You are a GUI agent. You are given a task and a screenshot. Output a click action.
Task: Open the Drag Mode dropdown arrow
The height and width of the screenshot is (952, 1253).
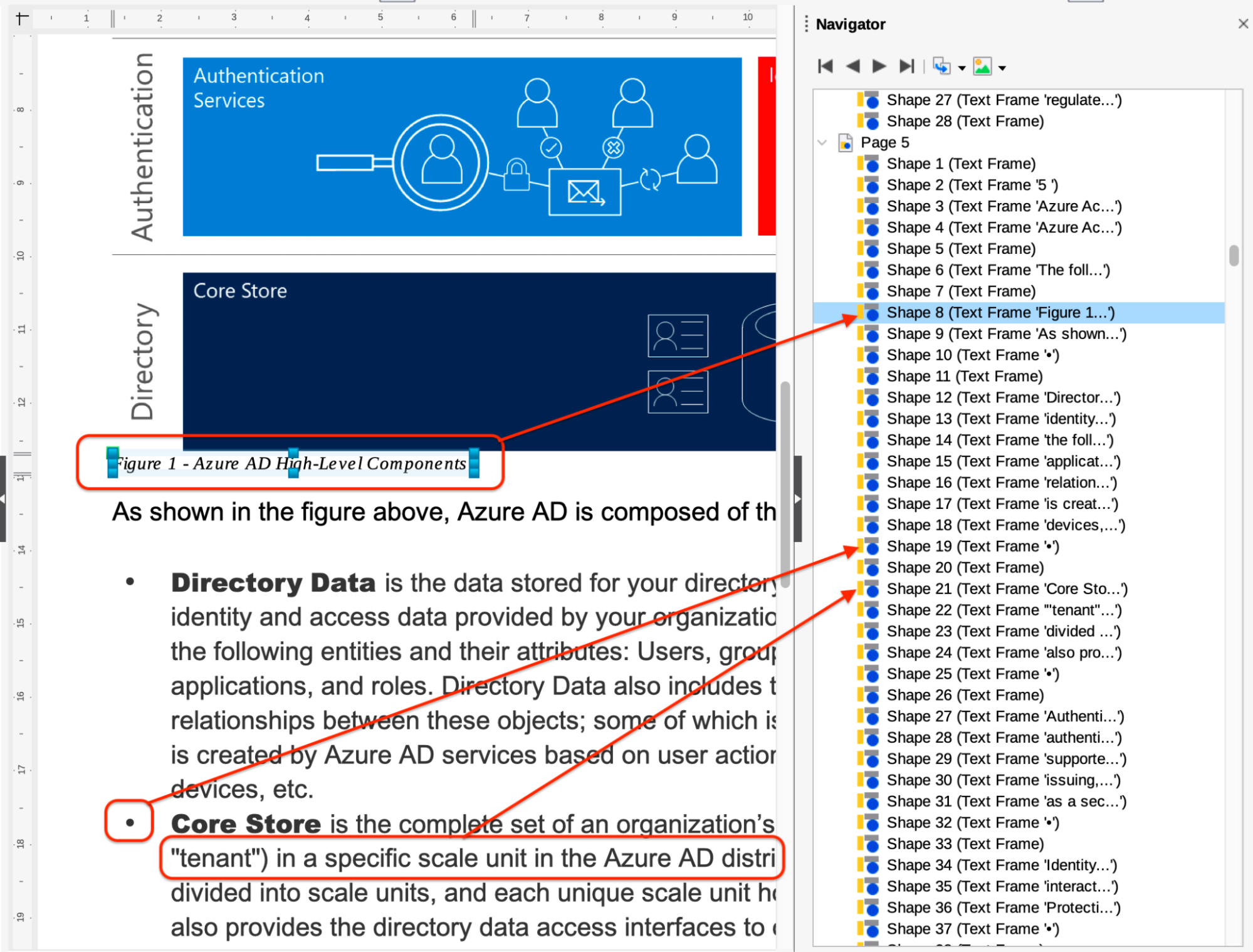click(x=962, y=68)
